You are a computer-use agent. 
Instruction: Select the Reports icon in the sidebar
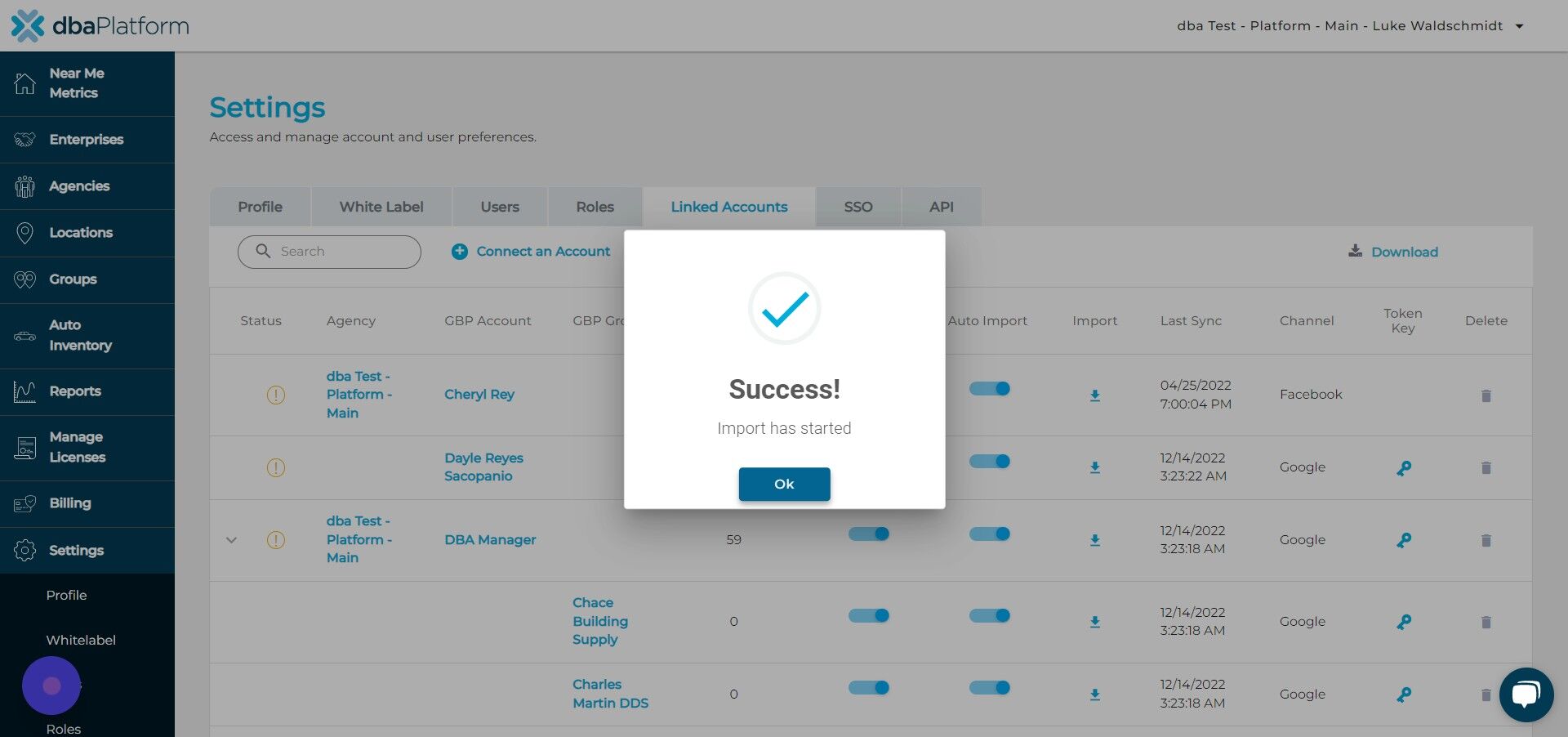coord(24,391)
